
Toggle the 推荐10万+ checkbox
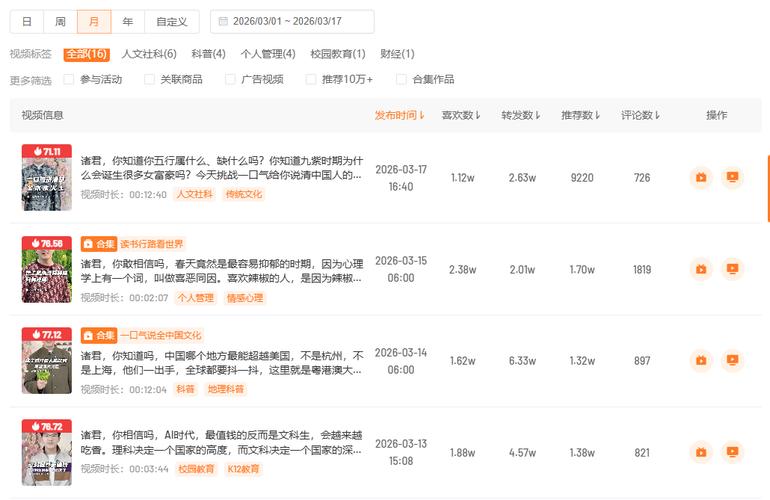pyautogui.click(x=311, y=79)
